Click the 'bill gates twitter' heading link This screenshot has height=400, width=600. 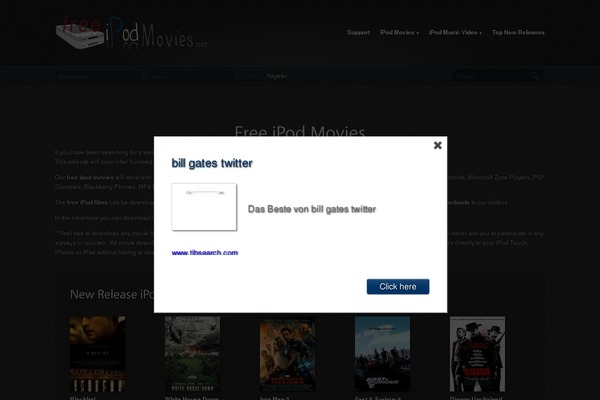[x=212, y=163]
